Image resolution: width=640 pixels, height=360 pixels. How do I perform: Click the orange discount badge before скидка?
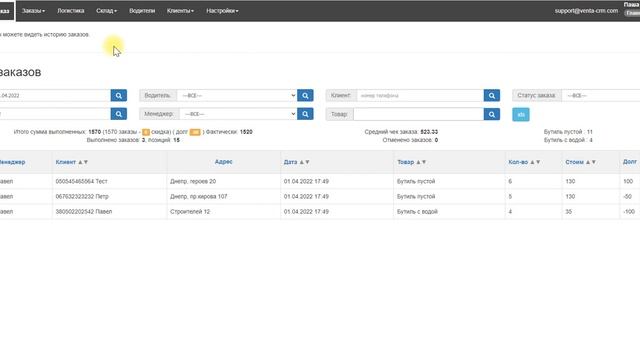[146, 132]
